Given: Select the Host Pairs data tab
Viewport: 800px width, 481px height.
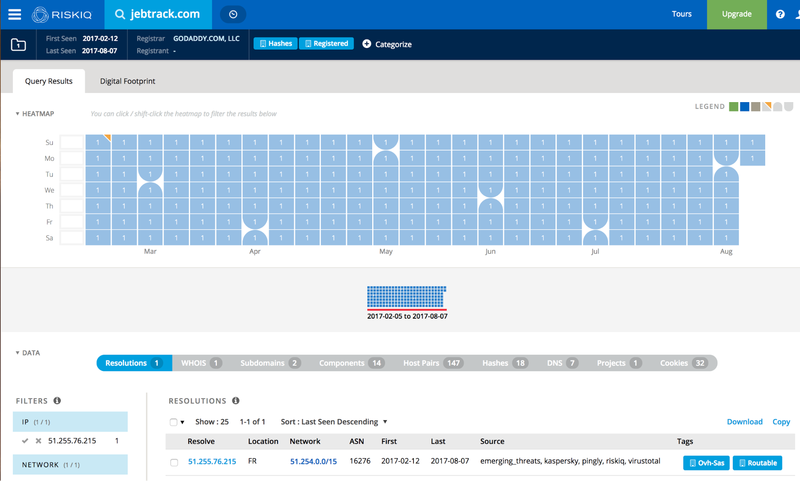Looking at the screenshot, I should 433,363.
